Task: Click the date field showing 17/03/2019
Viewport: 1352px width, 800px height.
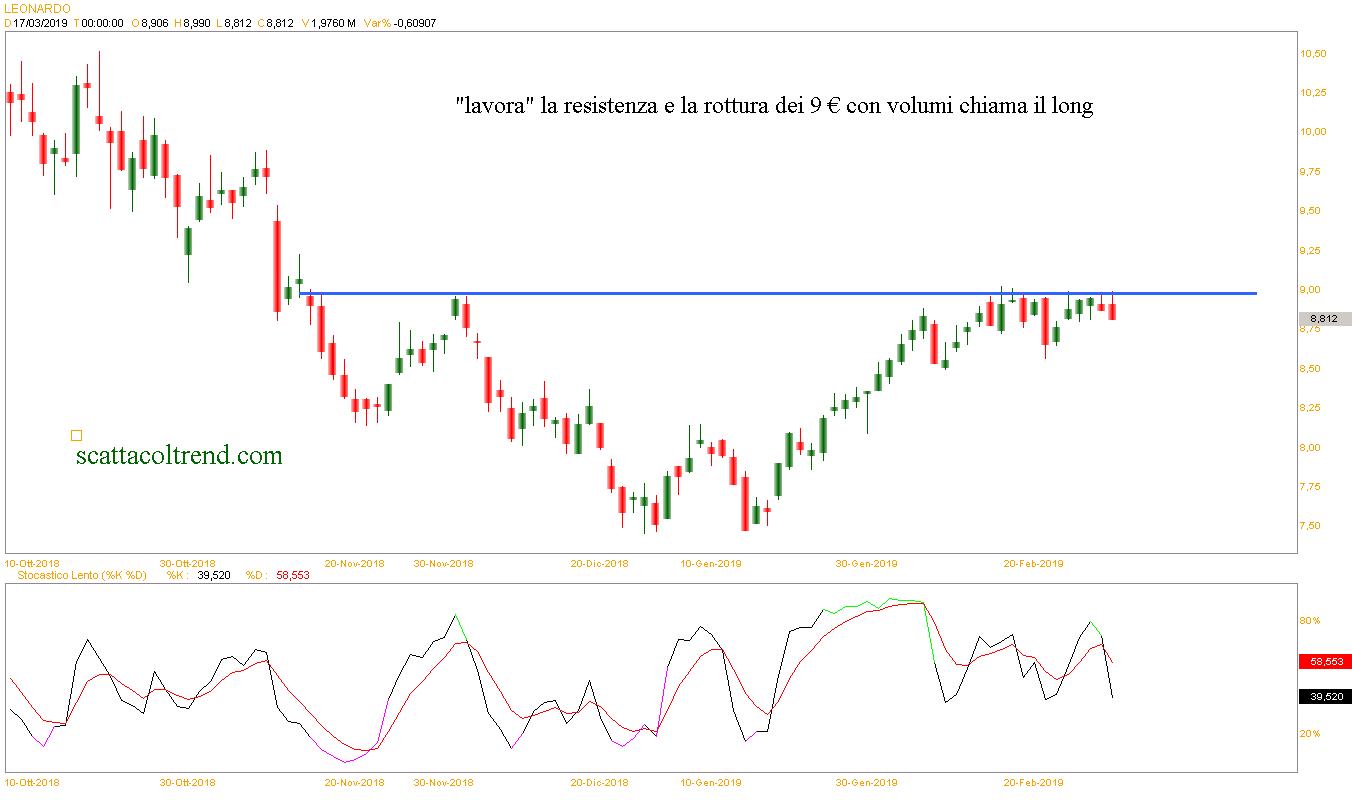Action: pos(41,22)
